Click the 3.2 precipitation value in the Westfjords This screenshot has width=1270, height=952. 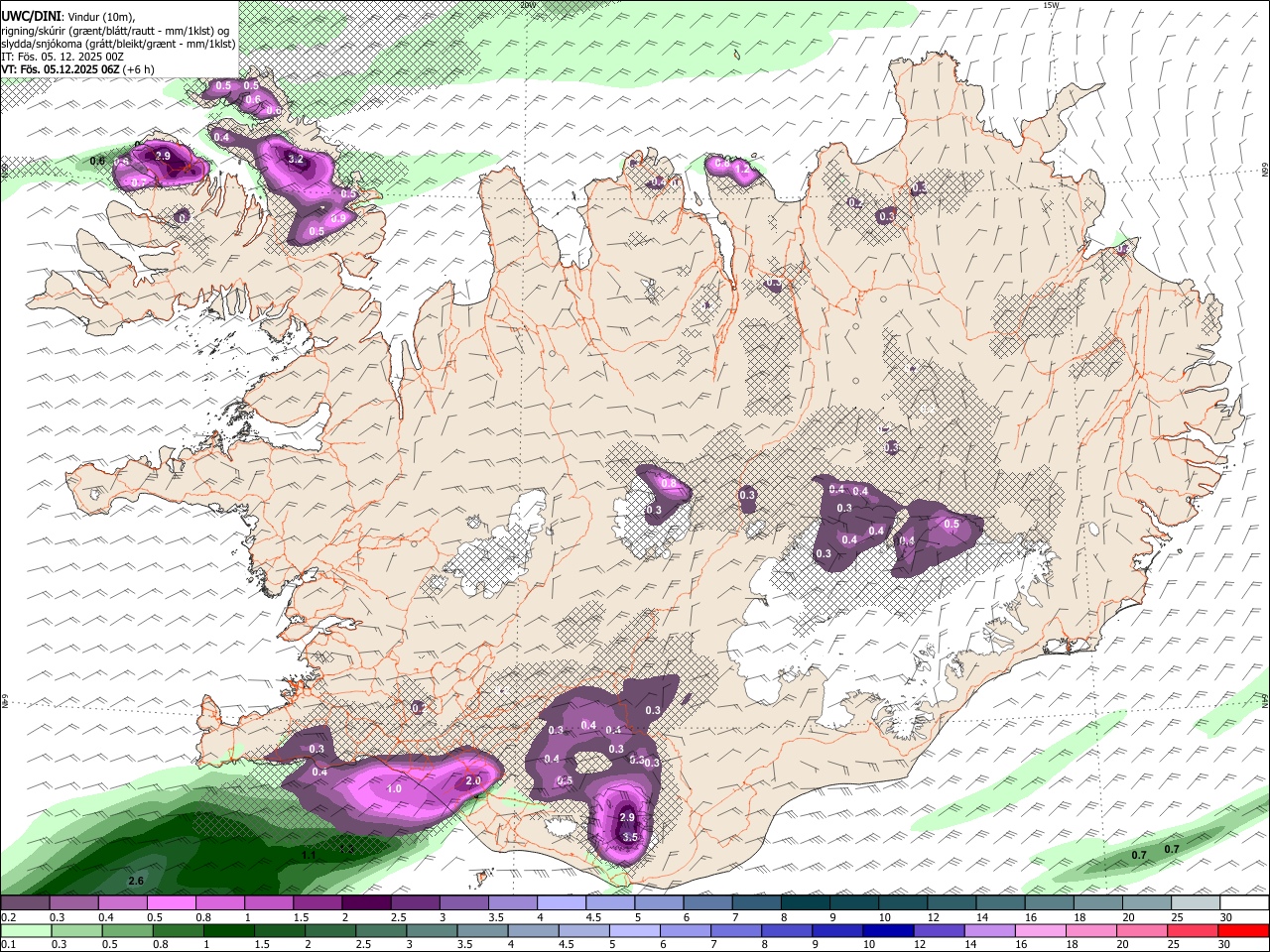pos(295,159)
